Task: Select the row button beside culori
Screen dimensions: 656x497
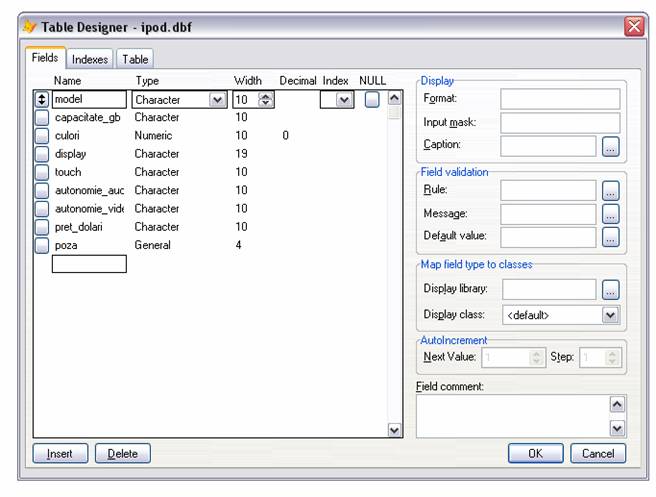Action: click(x=42, y=136)
